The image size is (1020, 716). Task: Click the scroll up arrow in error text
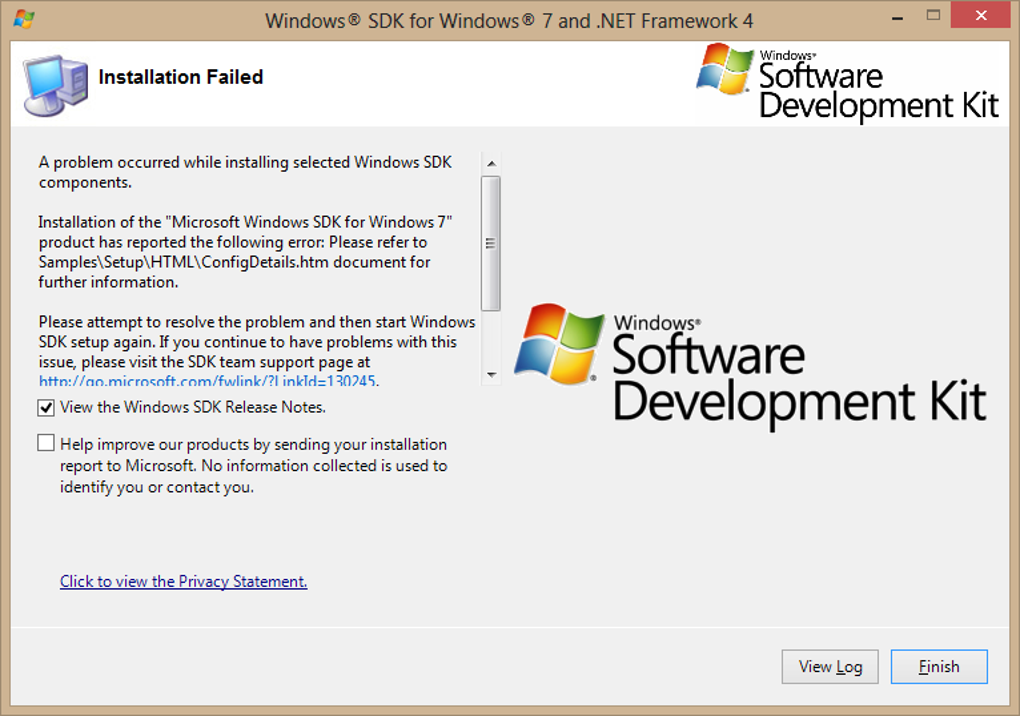tap(491, 163)
